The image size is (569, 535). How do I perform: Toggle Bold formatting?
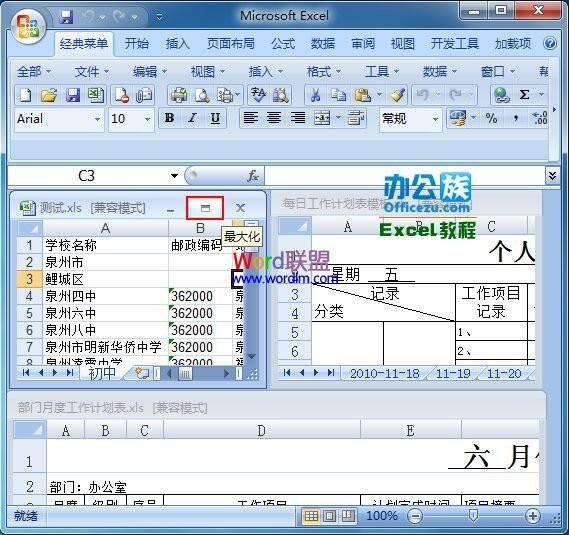click(x=169, y=118)
